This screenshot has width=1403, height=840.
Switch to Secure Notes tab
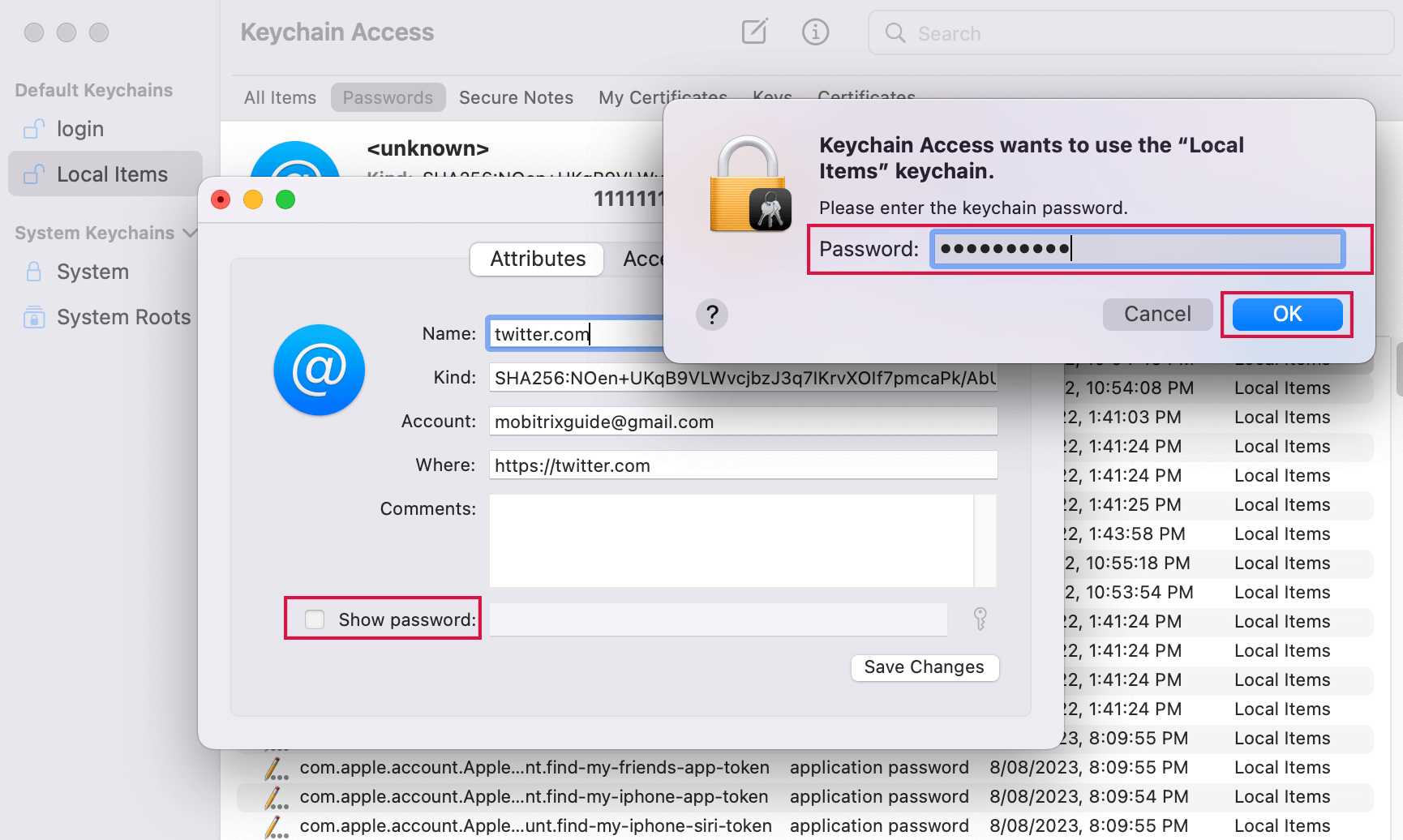tap(516, 97)
